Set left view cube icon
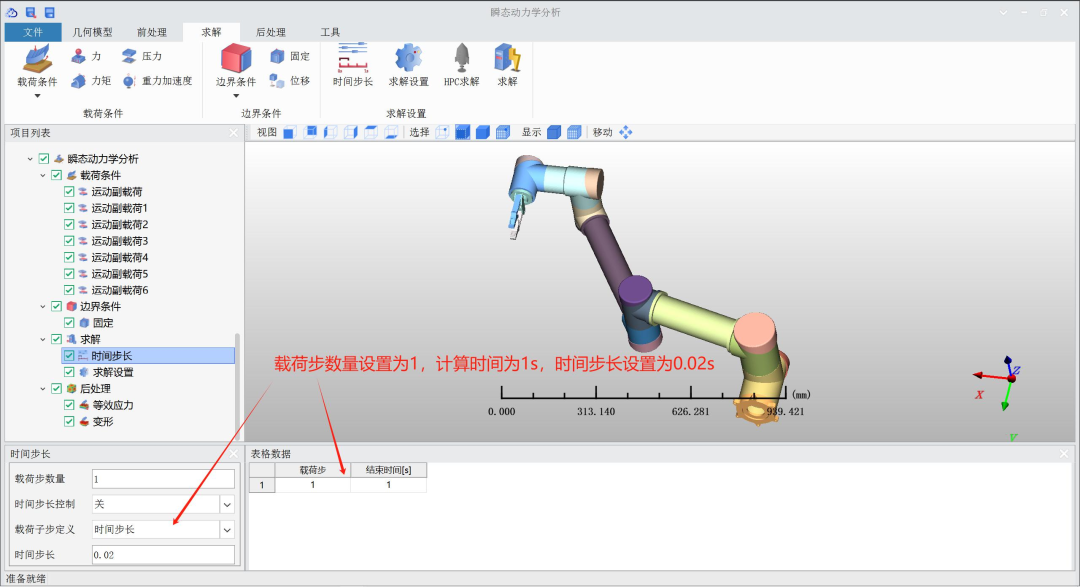1080x587 pixels. (331, 132)
